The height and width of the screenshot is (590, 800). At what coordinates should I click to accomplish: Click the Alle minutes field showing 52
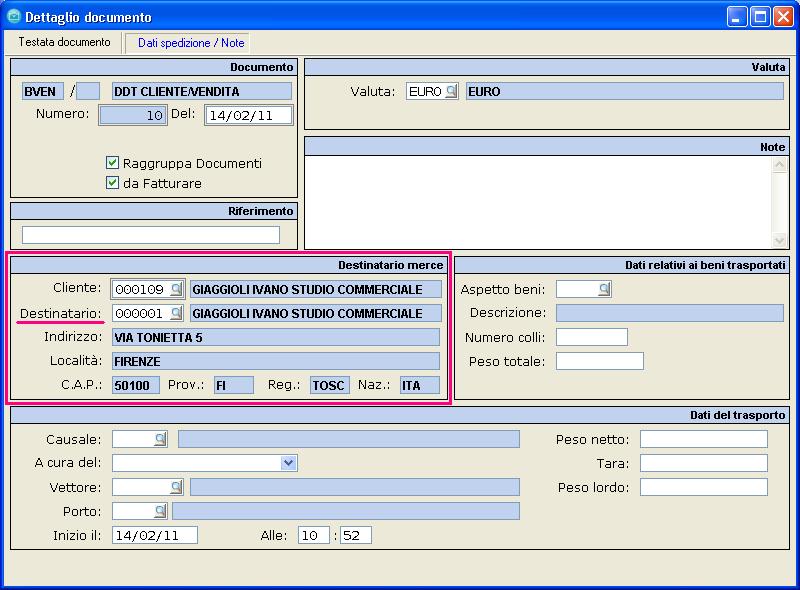[356, 535]
